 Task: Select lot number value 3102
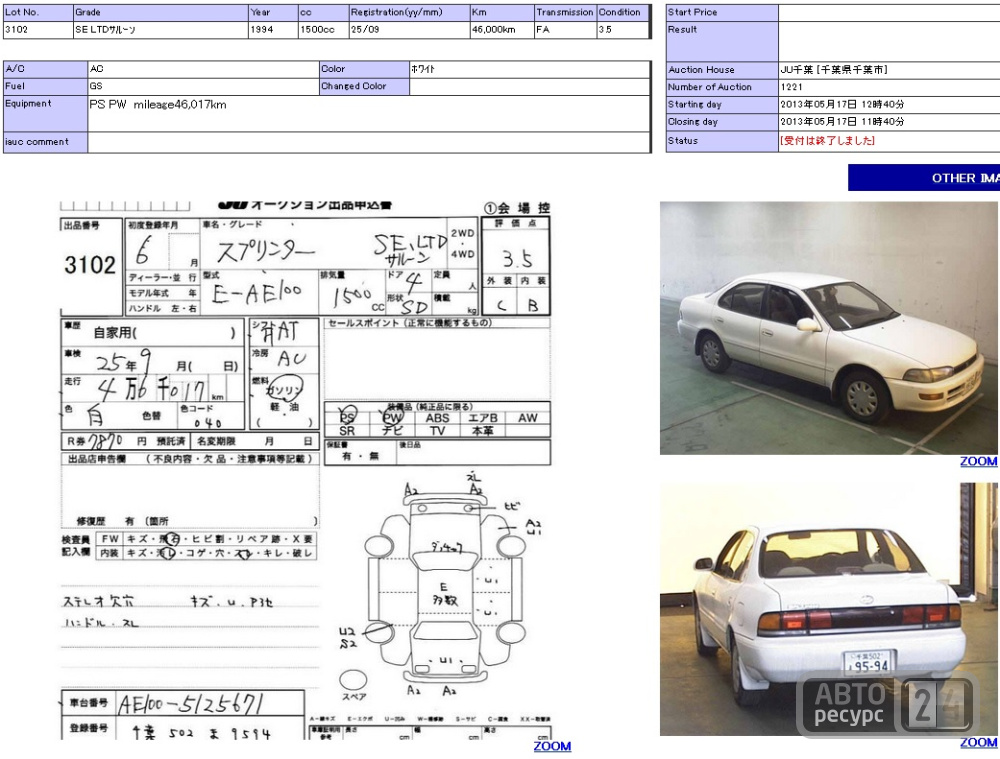click(17, 29)
